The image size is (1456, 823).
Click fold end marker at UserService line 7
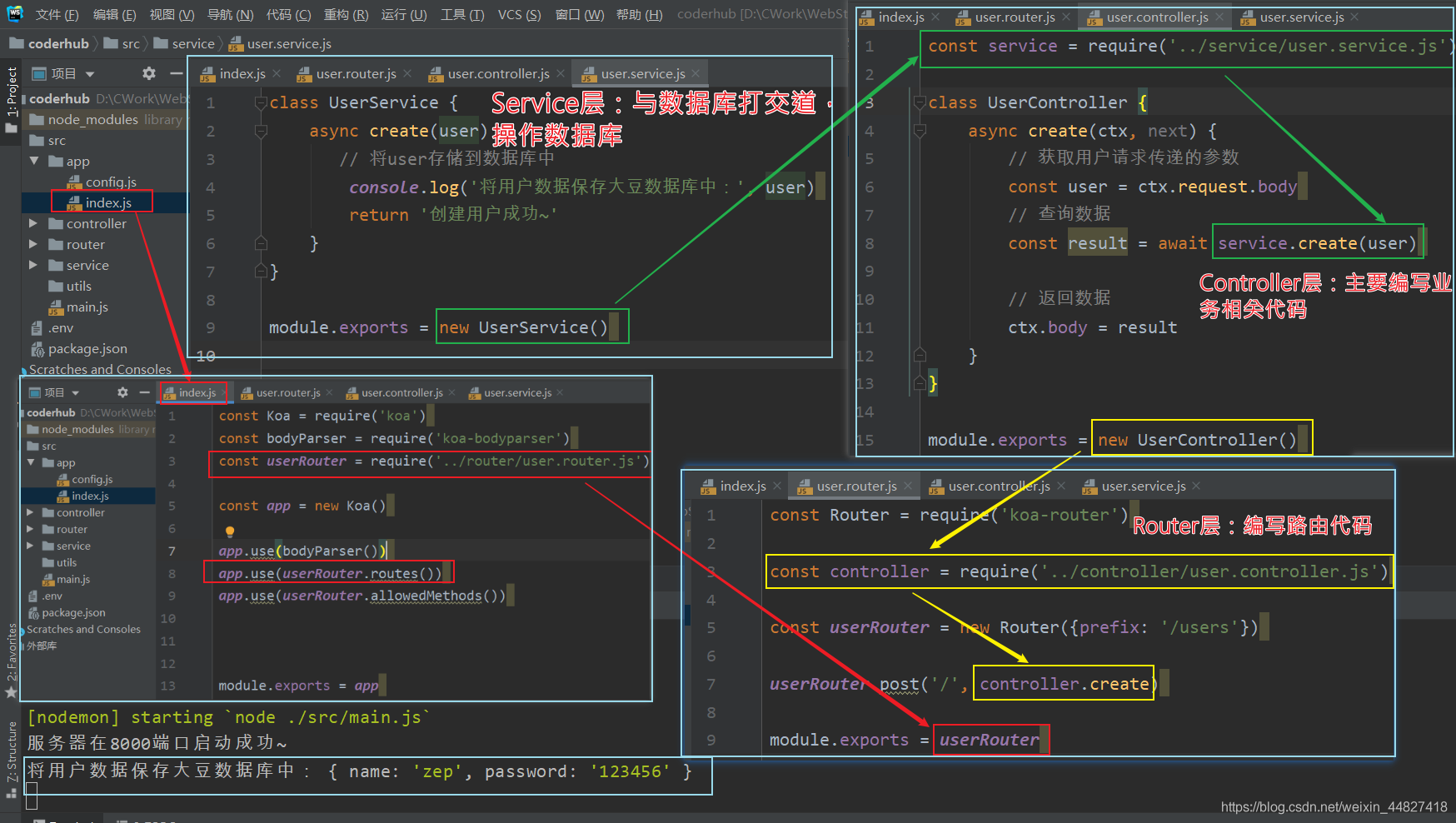(261, 271)
